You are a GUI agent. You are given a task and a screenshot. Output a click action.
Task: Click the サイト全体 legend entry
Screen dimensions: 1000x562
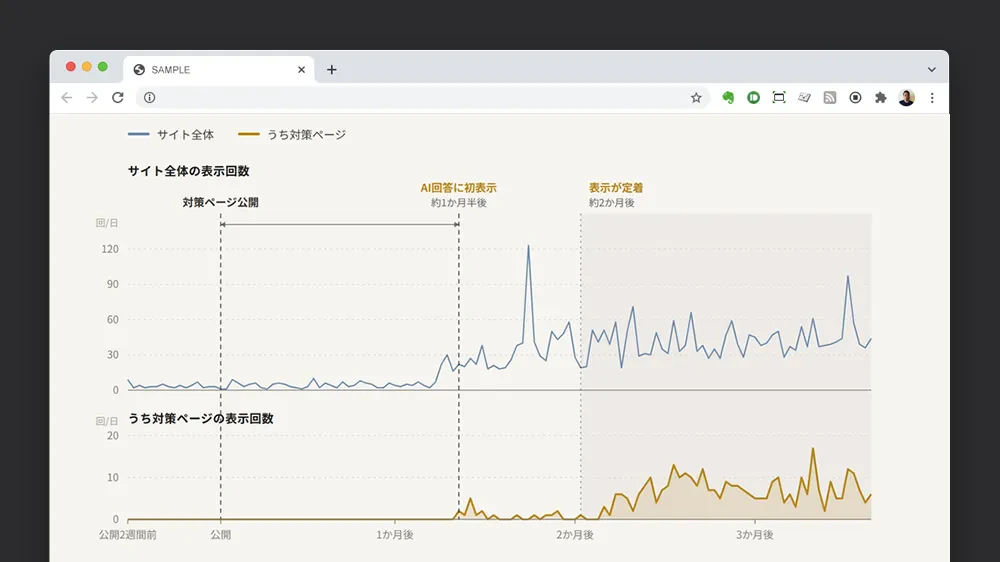171,135
